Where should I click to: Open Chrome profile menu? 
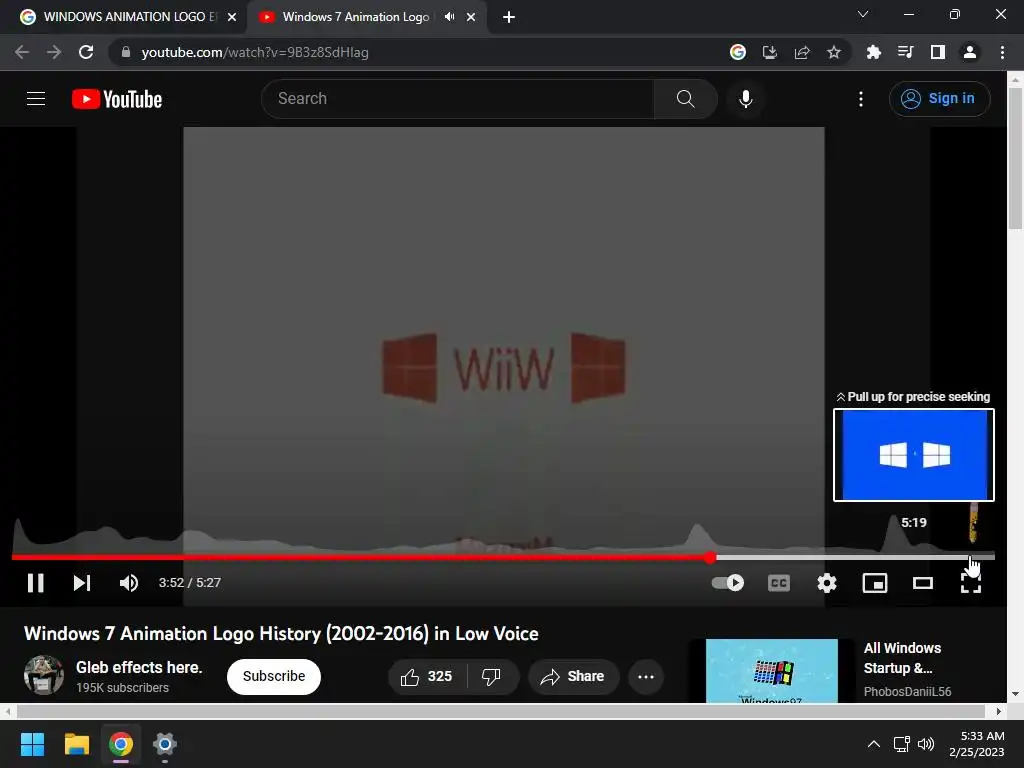click(x=970, y=52)
